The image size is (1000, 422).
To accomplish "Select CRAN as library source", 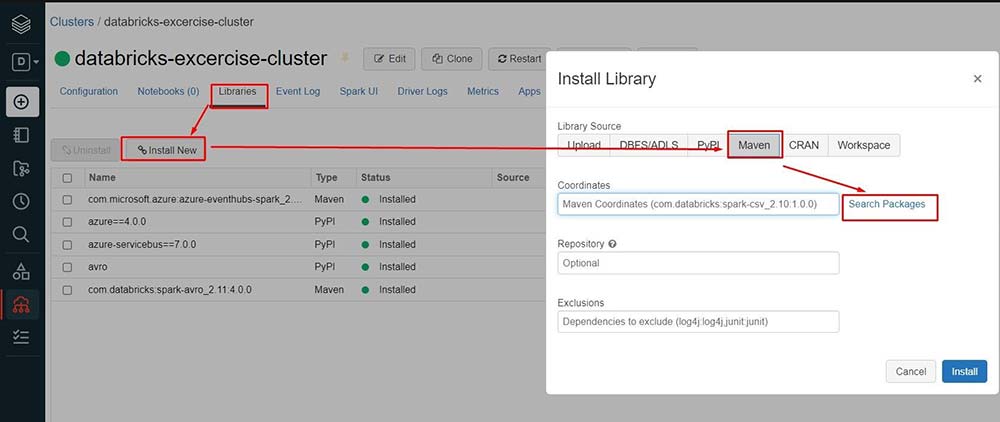I will click(x=804, y=145).
